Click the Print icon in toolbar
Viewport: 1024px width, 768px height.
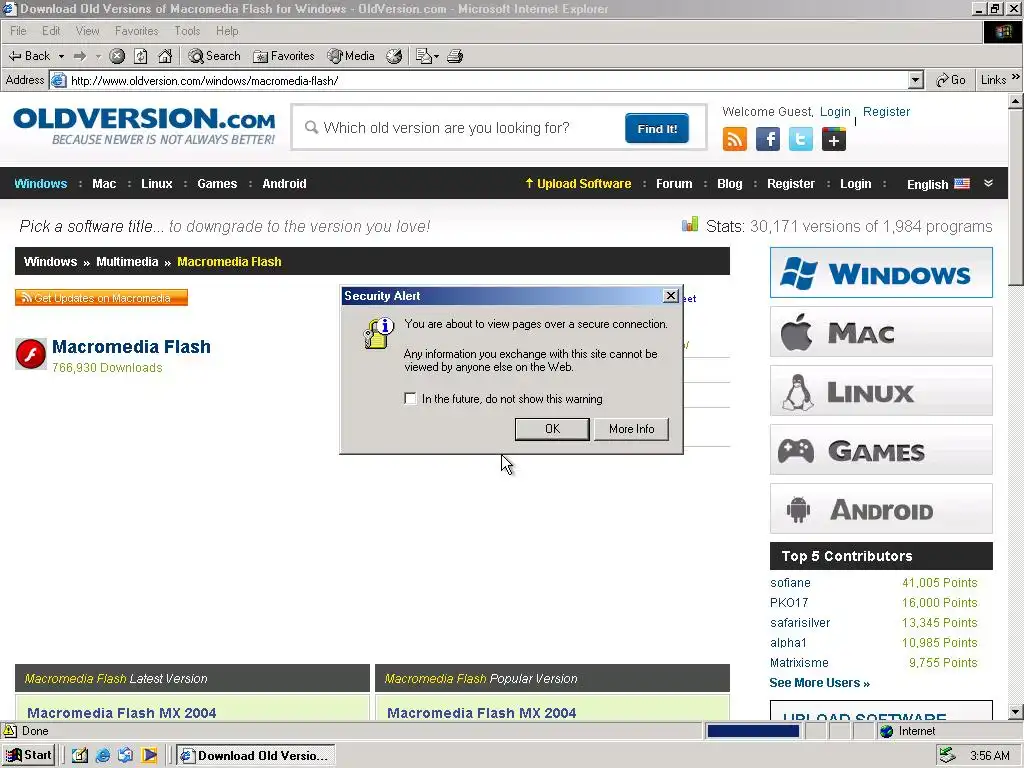455,56
